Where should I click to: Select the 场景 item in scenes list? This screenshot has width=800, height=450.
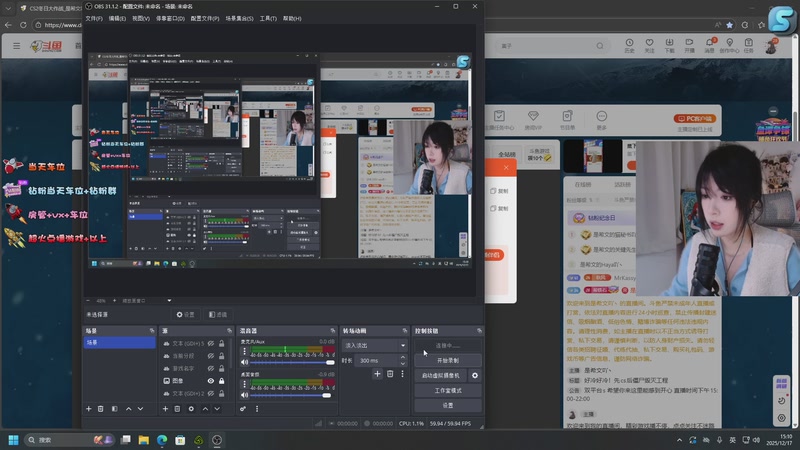point(119,342)
